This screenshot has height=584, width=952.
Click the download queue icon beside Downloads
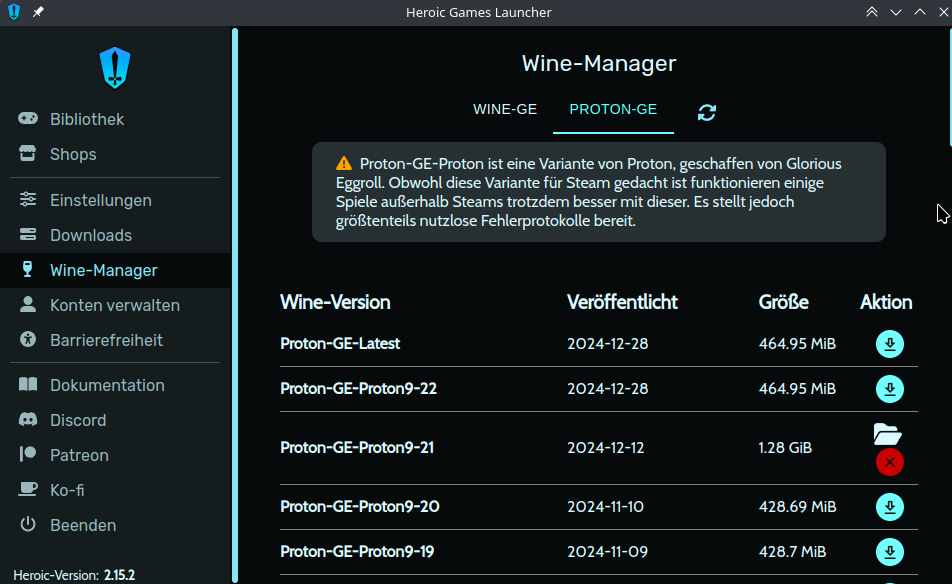[x=28, y=234]
